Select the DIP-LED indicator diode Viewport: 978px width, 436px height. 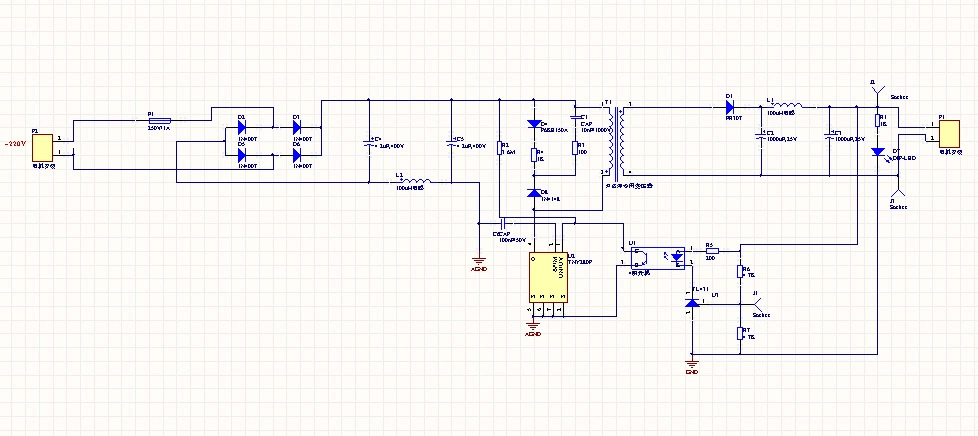tap(878, 152)
